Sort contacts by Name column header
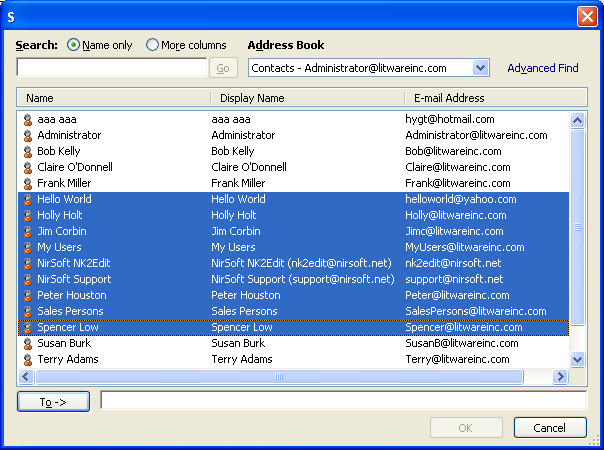 (x=112, y=98)
